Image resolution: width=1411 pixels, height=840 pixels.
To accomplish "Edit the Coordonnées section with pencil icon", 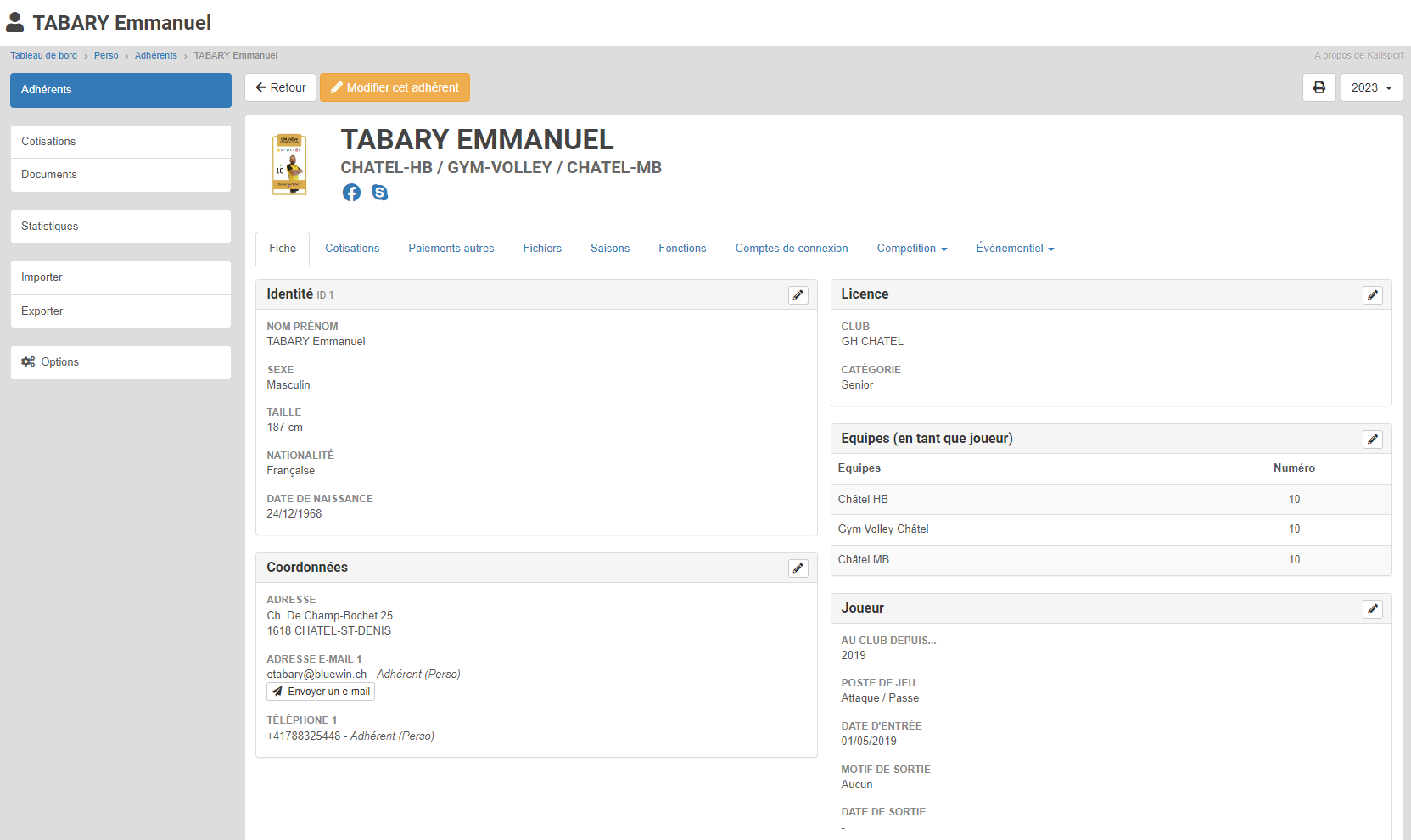I will [x=798, y=568].
